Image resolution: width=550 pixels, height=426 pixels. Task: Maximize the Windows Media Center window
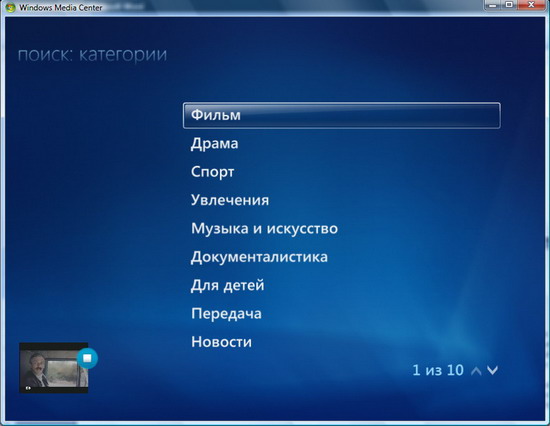point(509,5)
